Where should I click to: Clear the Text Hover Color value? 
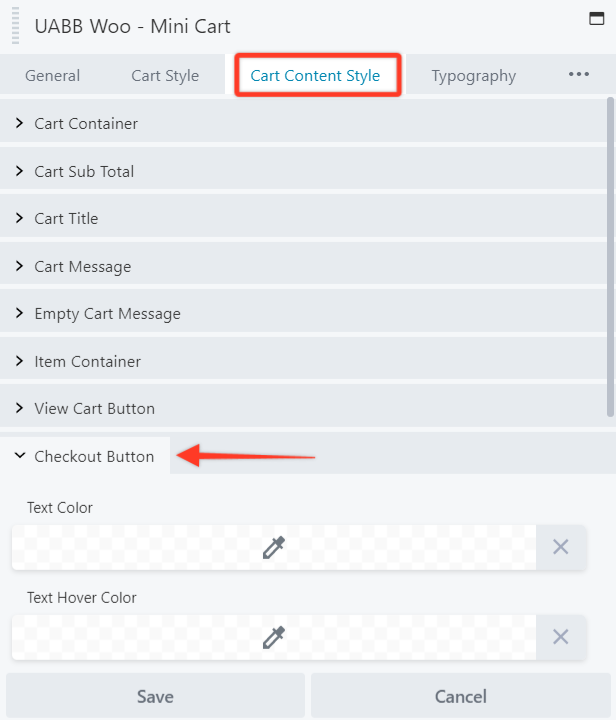click(561, 637)
